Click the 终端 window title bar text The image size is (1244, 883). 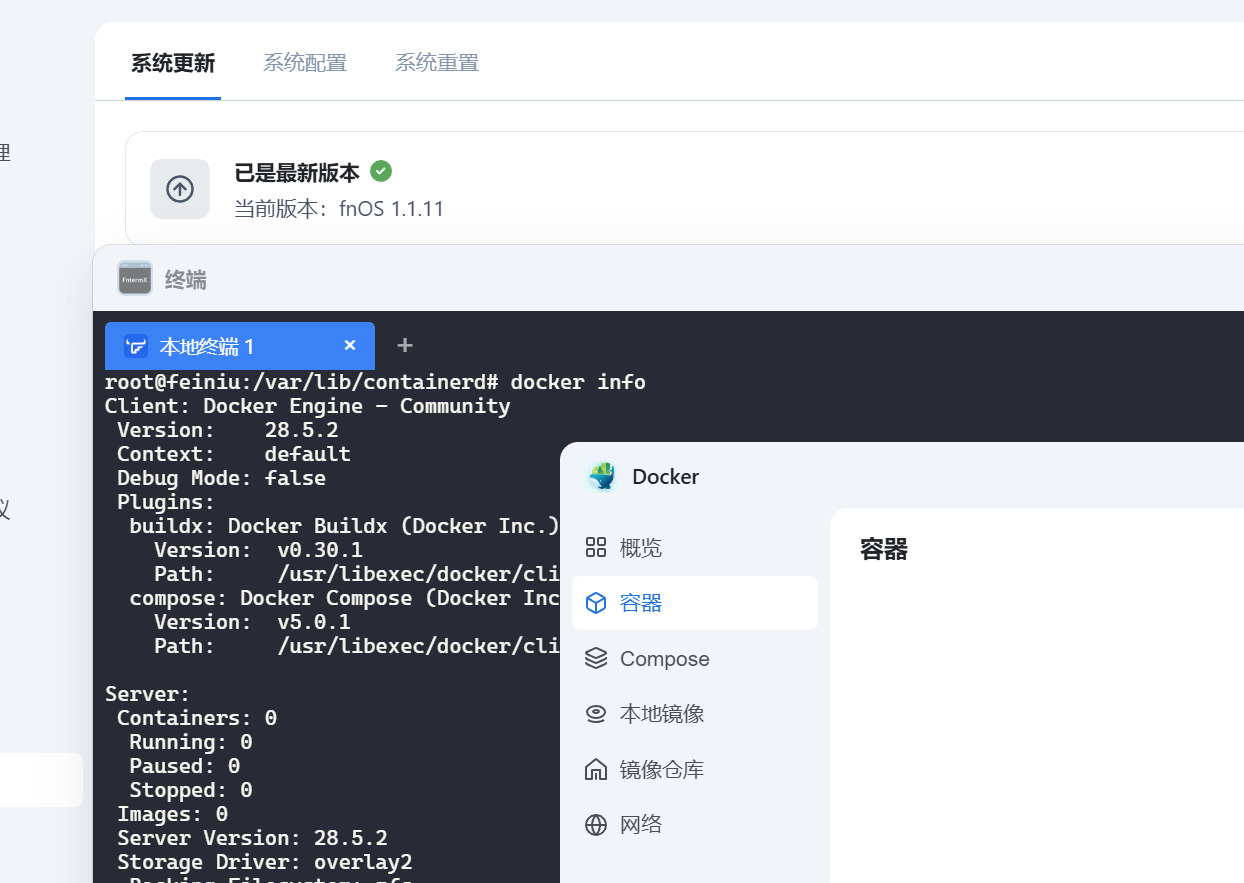coord(185,279)
